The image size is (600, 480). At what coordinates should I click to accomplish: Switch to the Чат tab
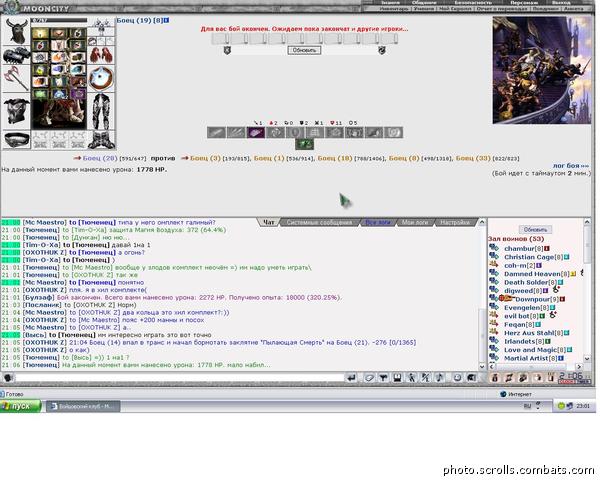tap(269, 222)
